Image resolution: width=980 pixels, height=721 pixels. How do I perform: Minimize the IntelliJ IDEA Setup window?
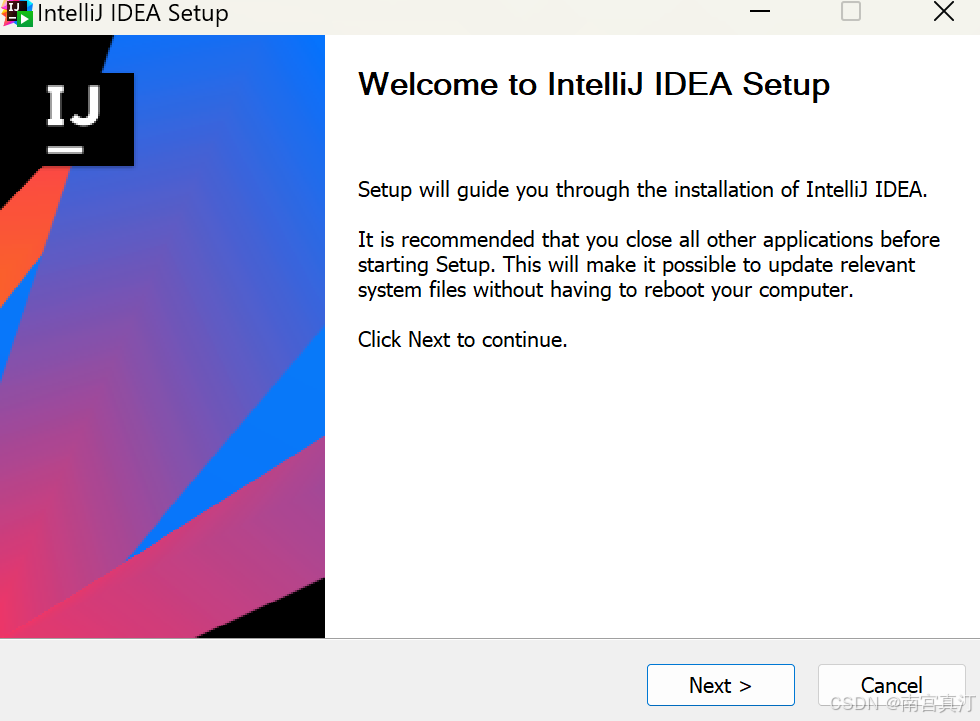[759, 11]
